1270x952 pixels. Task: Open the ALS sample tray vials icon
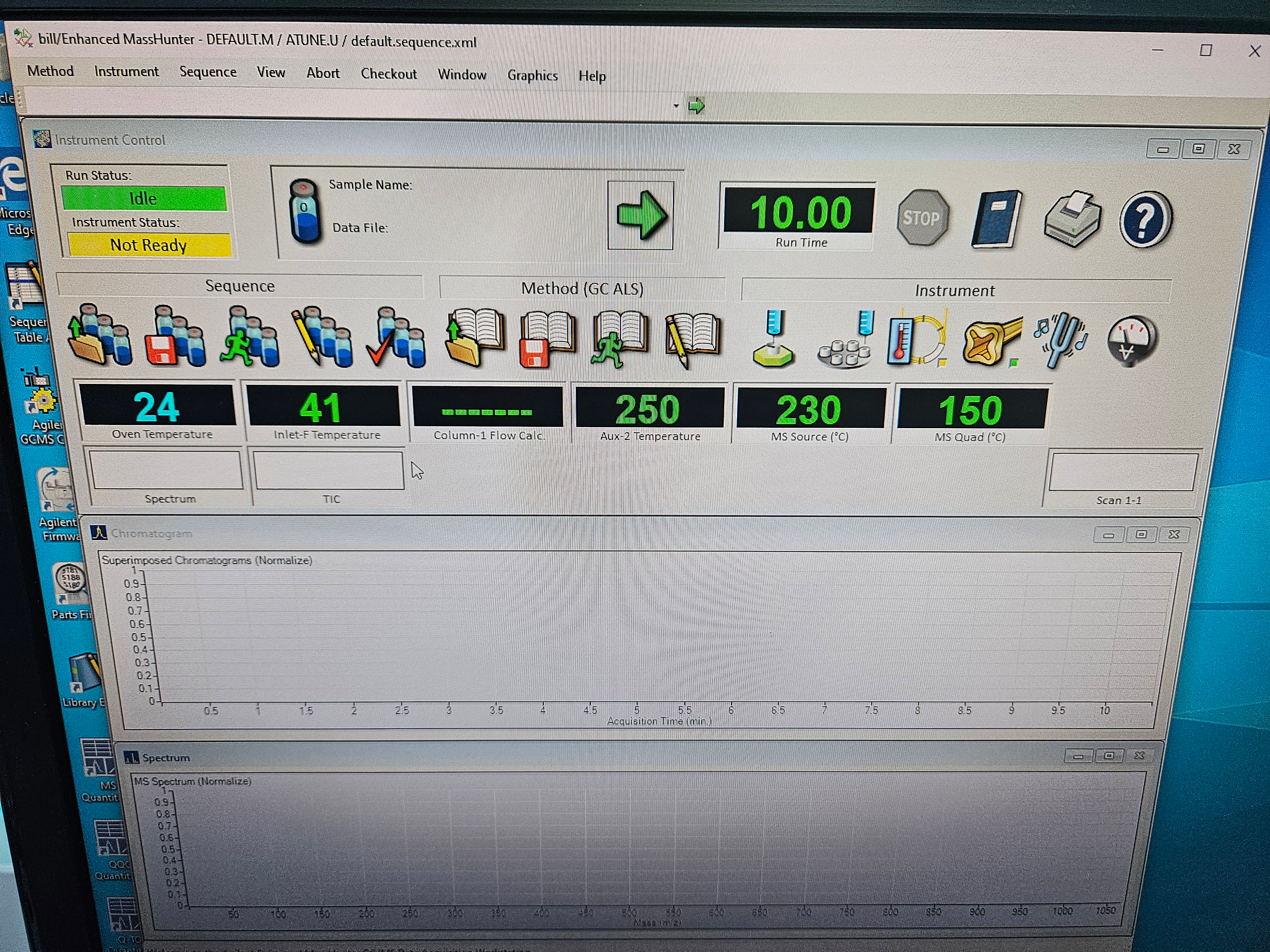click(846, 339)
